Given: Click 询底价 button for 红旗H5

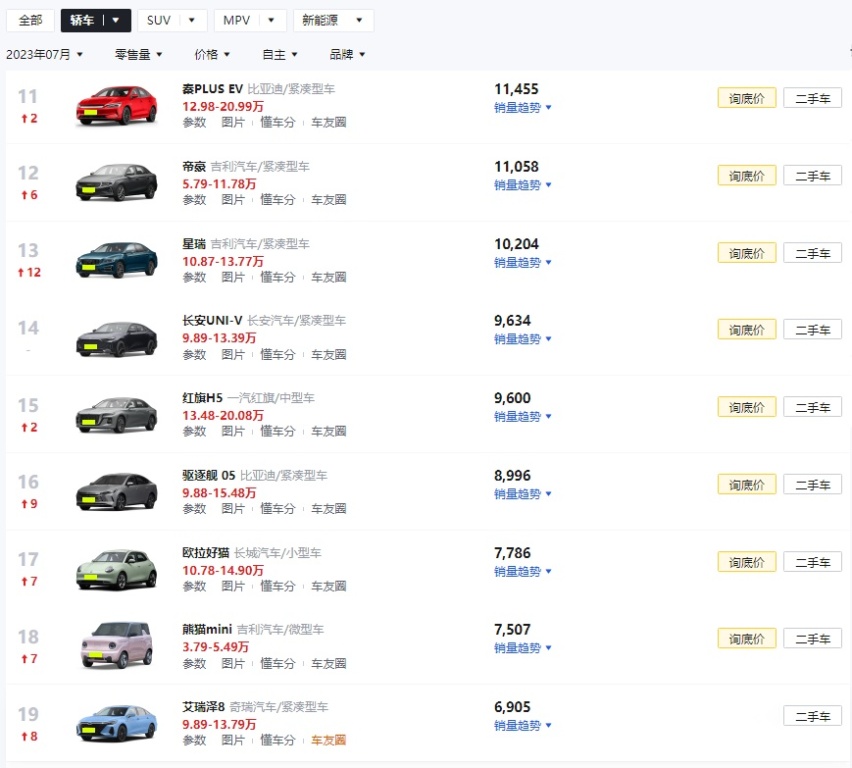Looking at the screenshot, I should [747, 407].
